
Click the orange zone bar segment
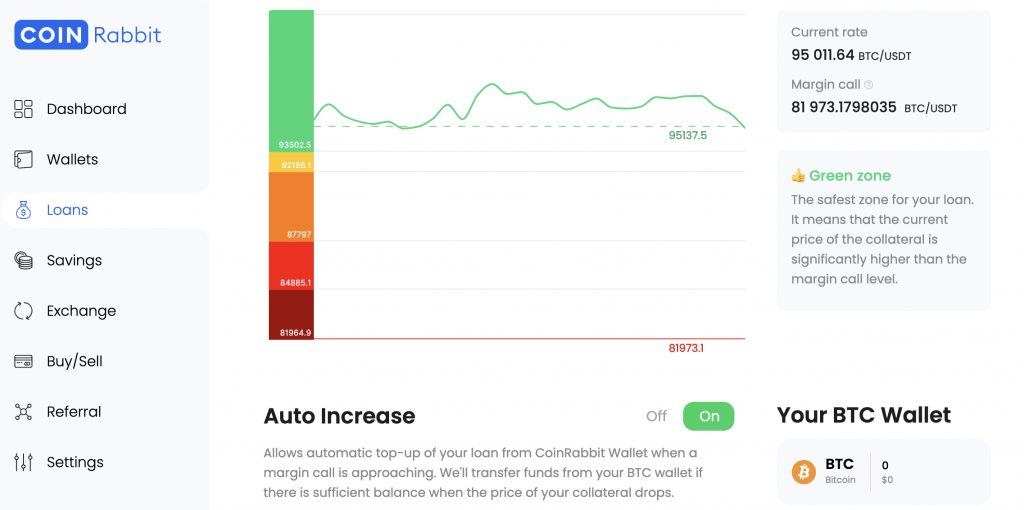point(291,205)
